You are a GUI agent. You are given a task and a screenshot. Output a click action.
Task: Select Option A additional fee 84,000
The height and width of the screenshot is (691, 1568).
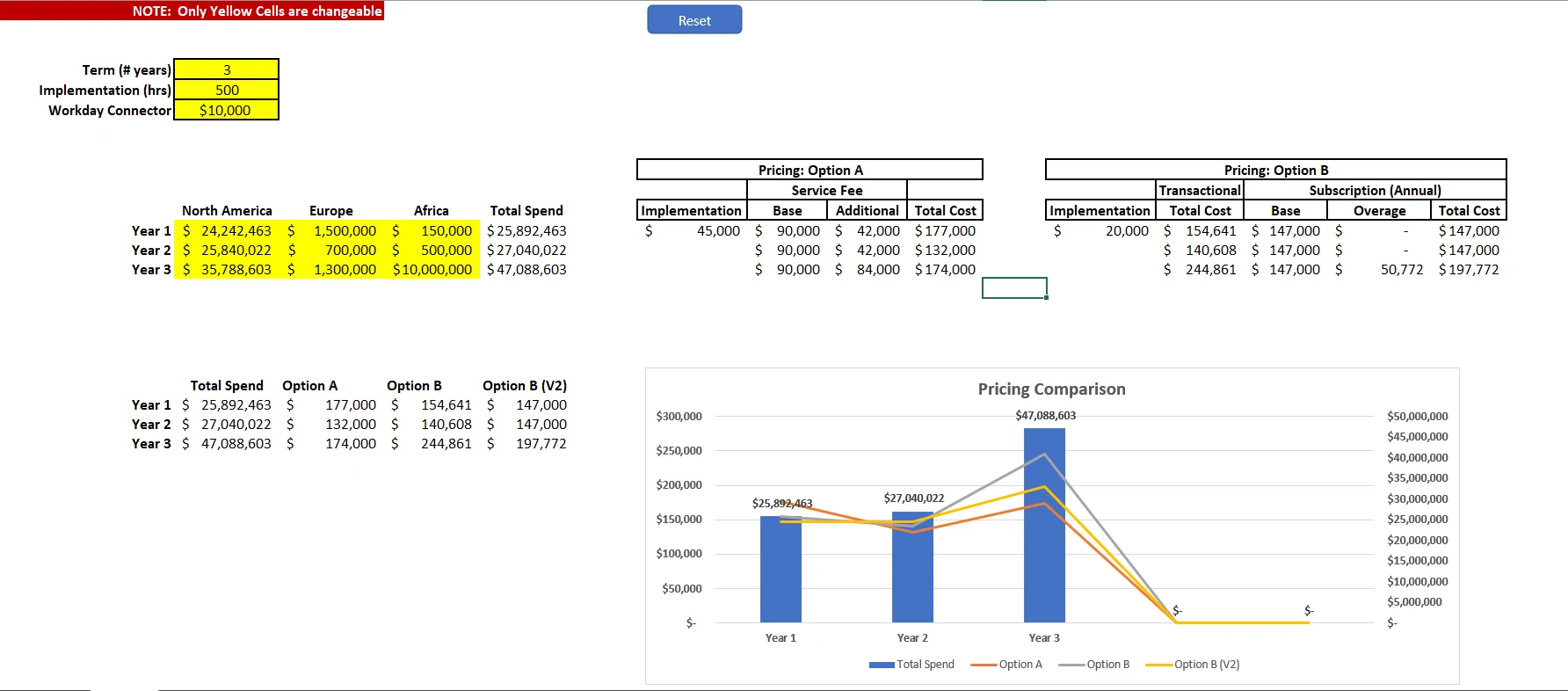click(867, 269)
